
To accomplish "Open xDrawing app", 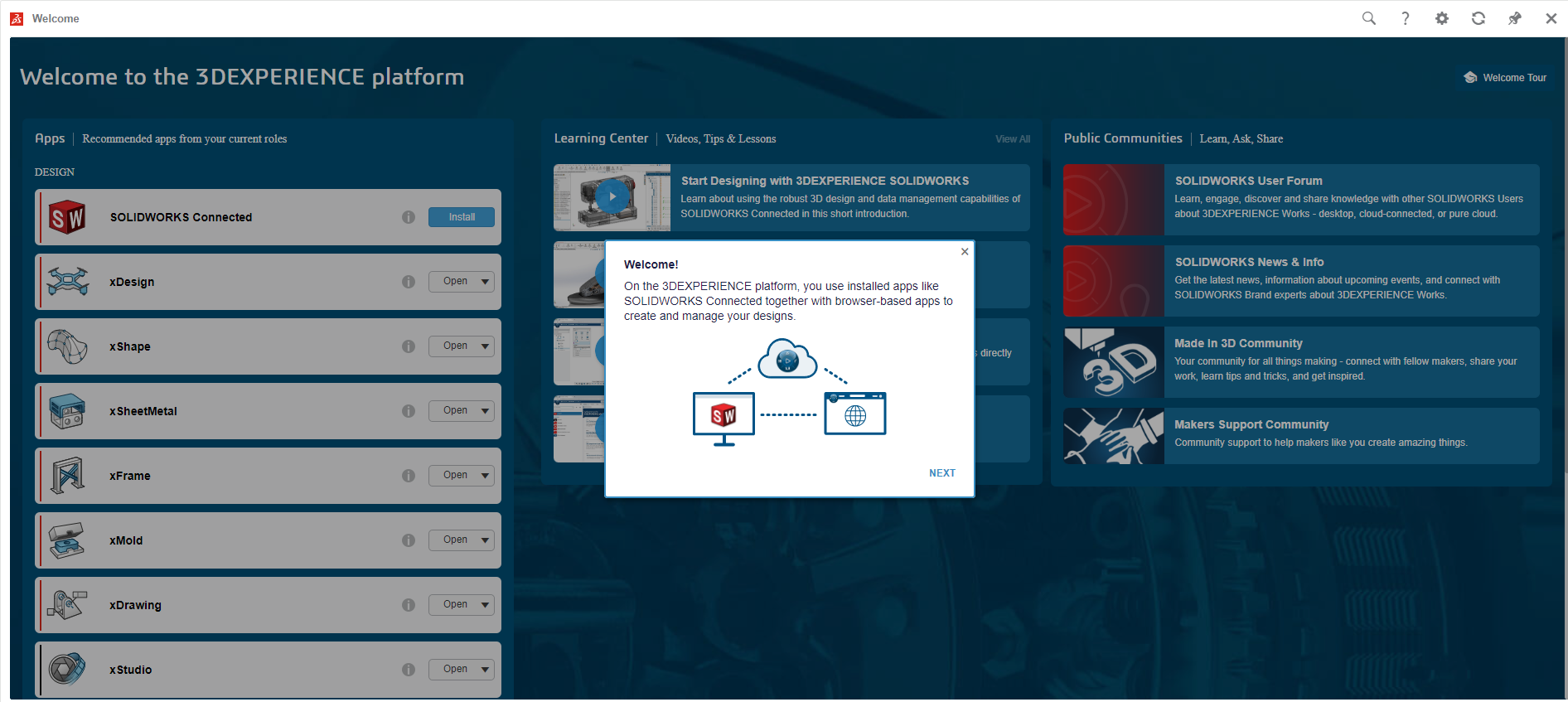I will point(454,605).
